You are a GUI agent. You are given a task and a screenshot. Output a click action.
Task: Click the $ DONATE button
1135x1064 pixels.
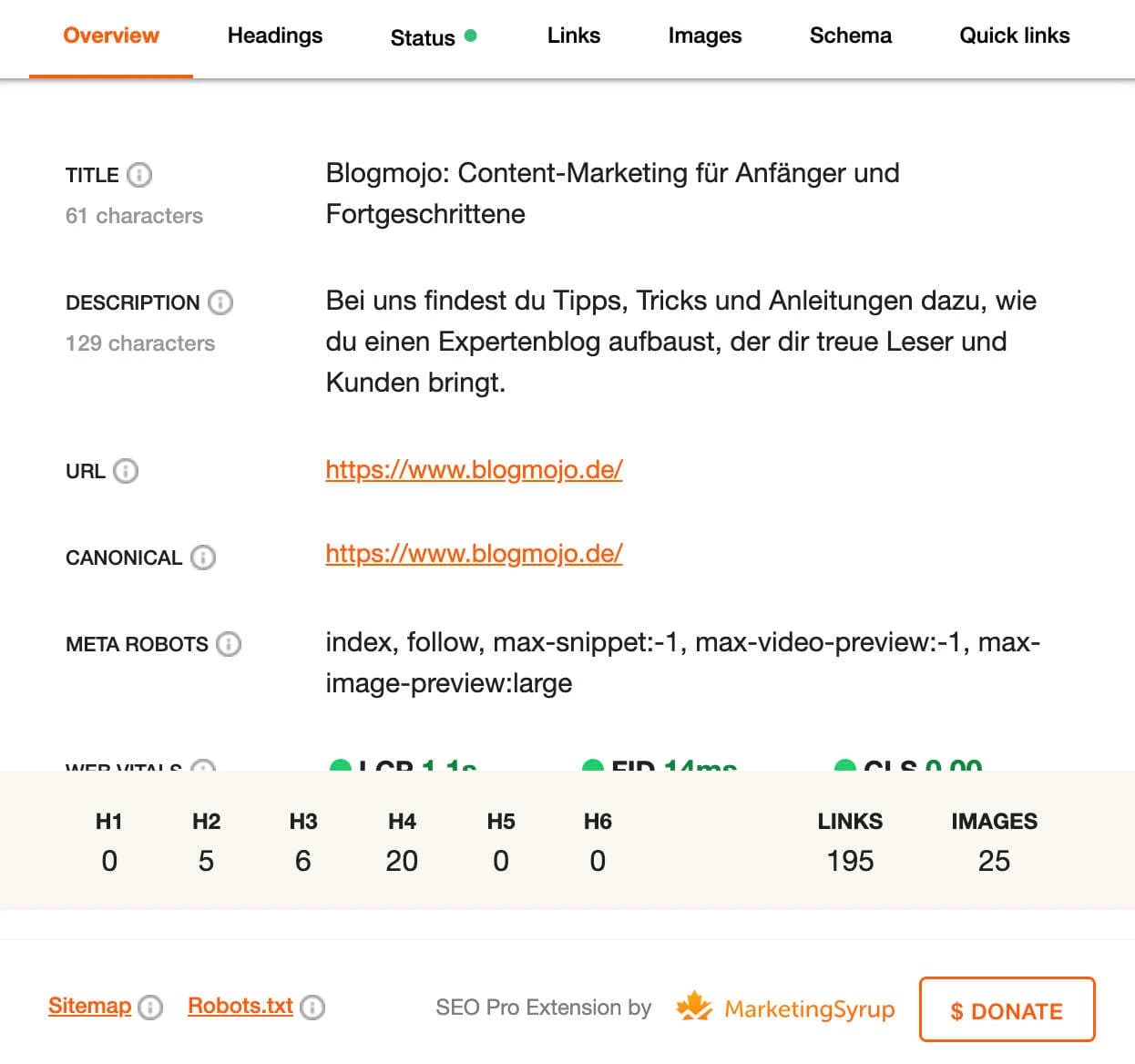[x=1007, y=1010]
